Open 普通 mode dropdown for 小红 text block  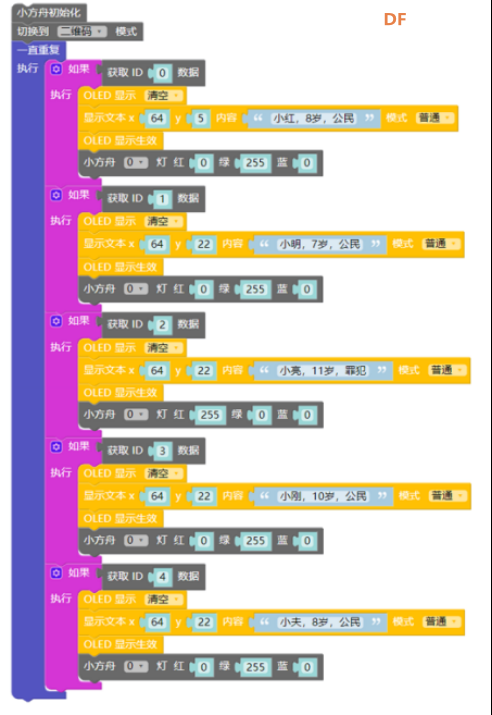tap(435, 118)
